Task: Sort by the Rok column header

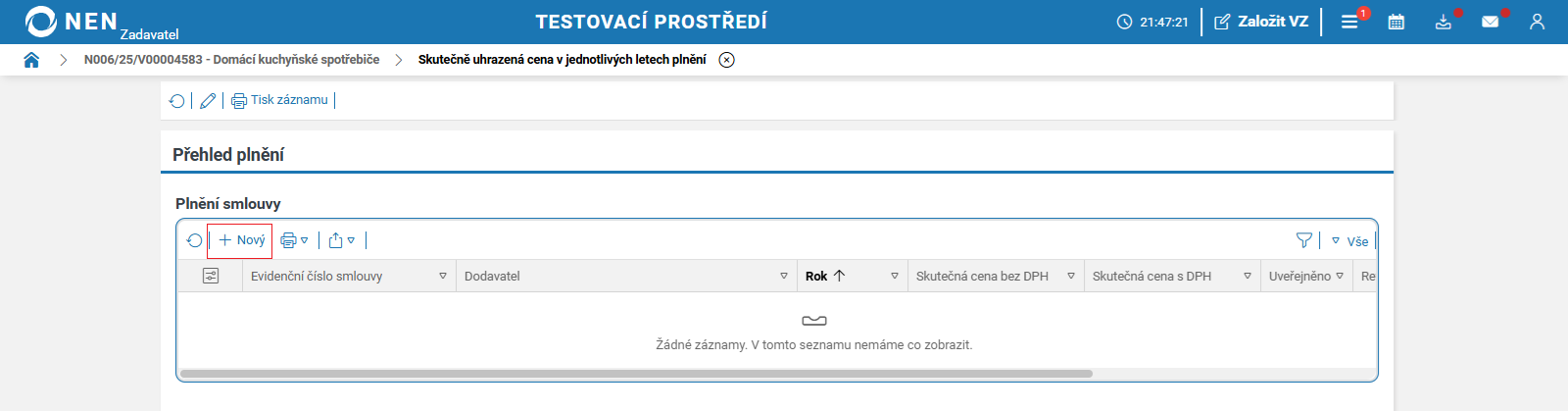Action: coord(825,277)
